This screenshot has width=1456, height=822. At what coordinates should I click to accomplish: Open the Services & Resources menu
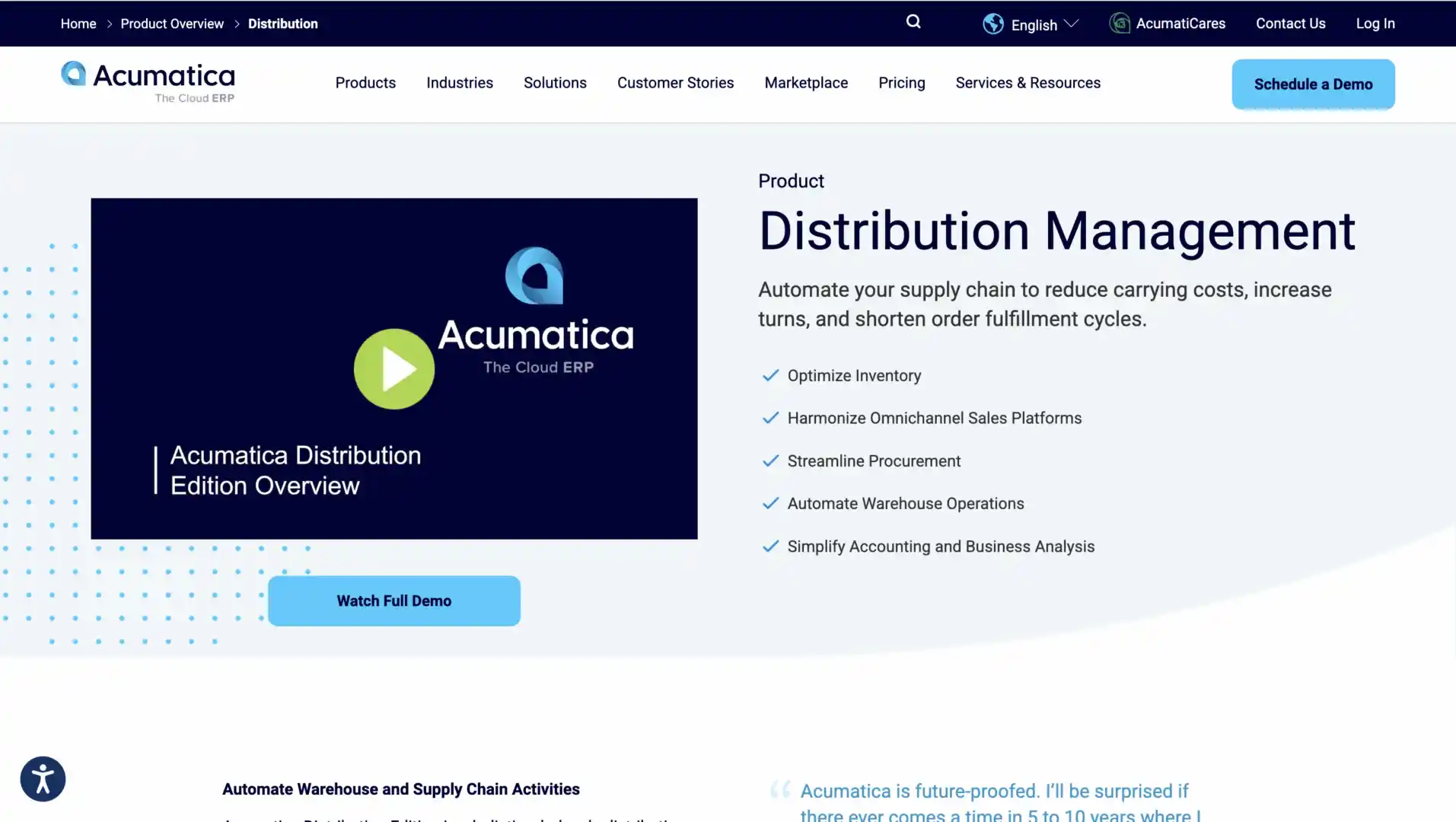1027,83
